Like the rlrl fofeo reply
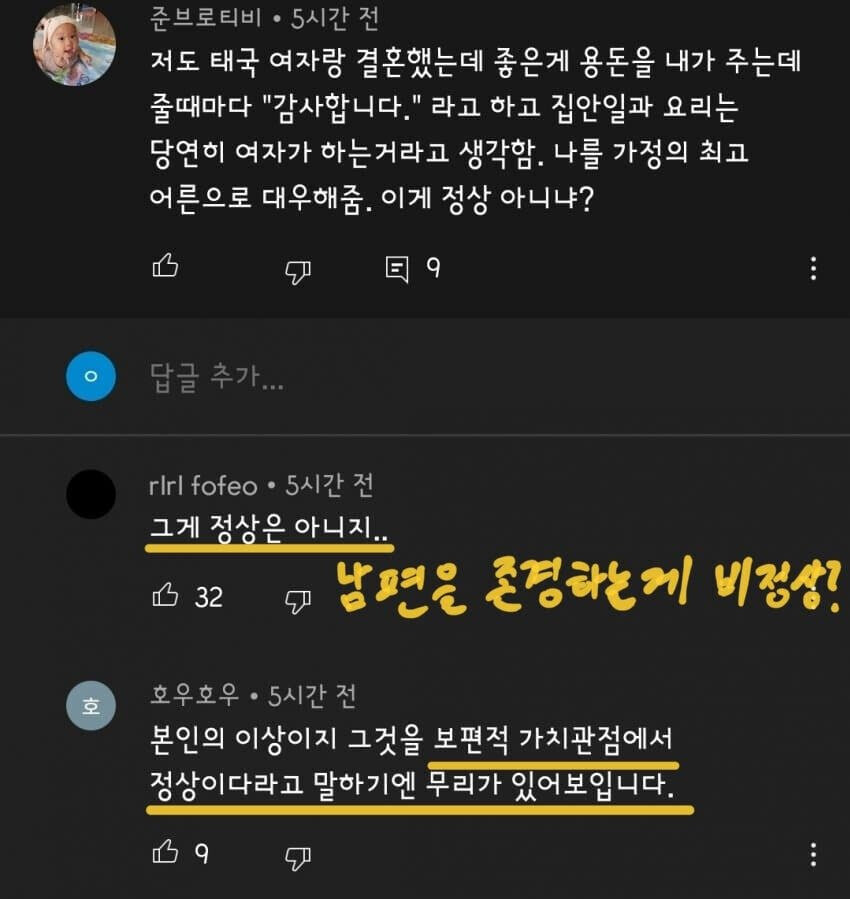This screenshot has height=899, width=850. [x=166, y=594]
